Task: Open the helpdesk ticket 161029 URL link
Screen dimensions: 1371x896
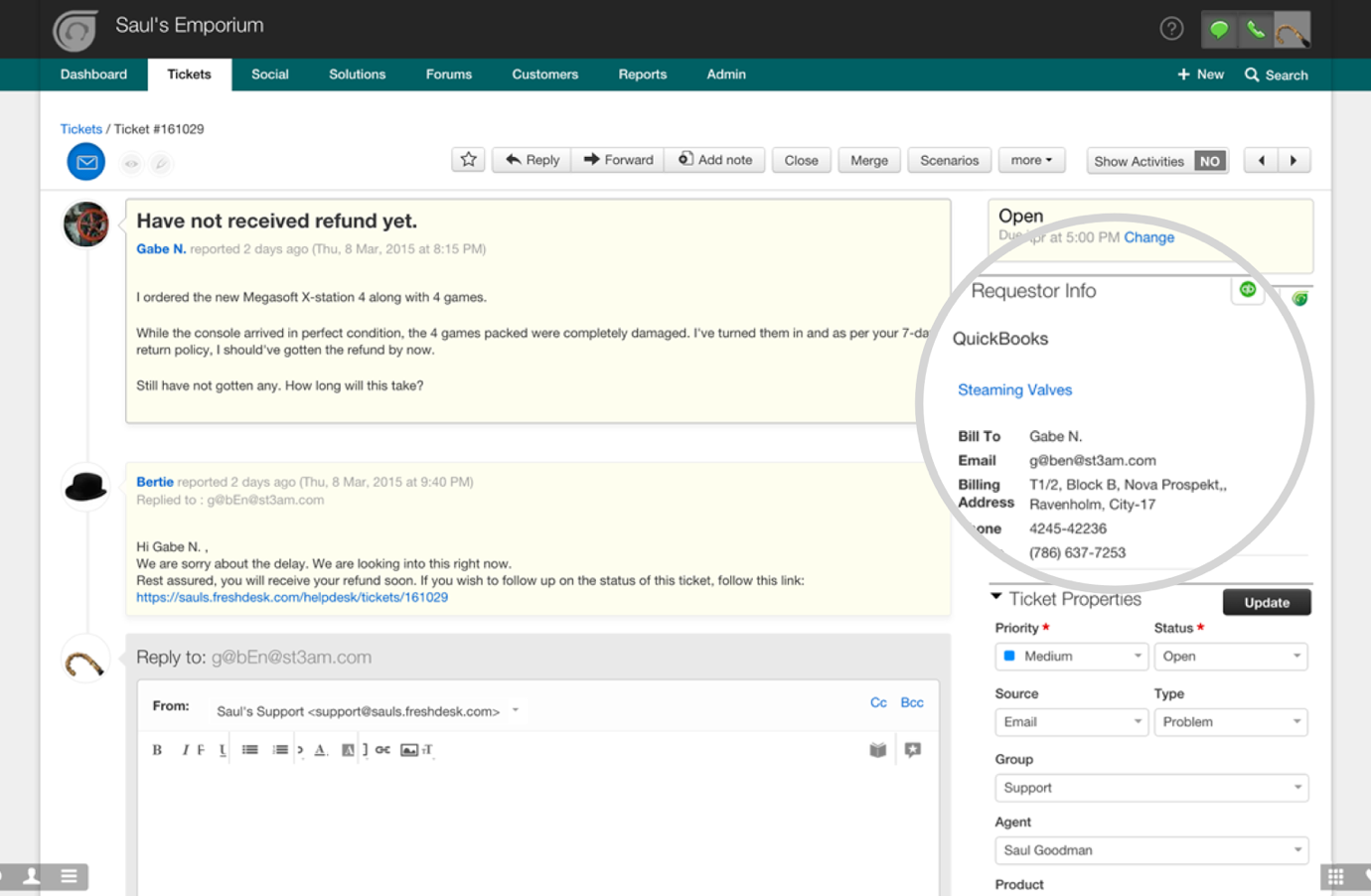Action: coord(292,597)
